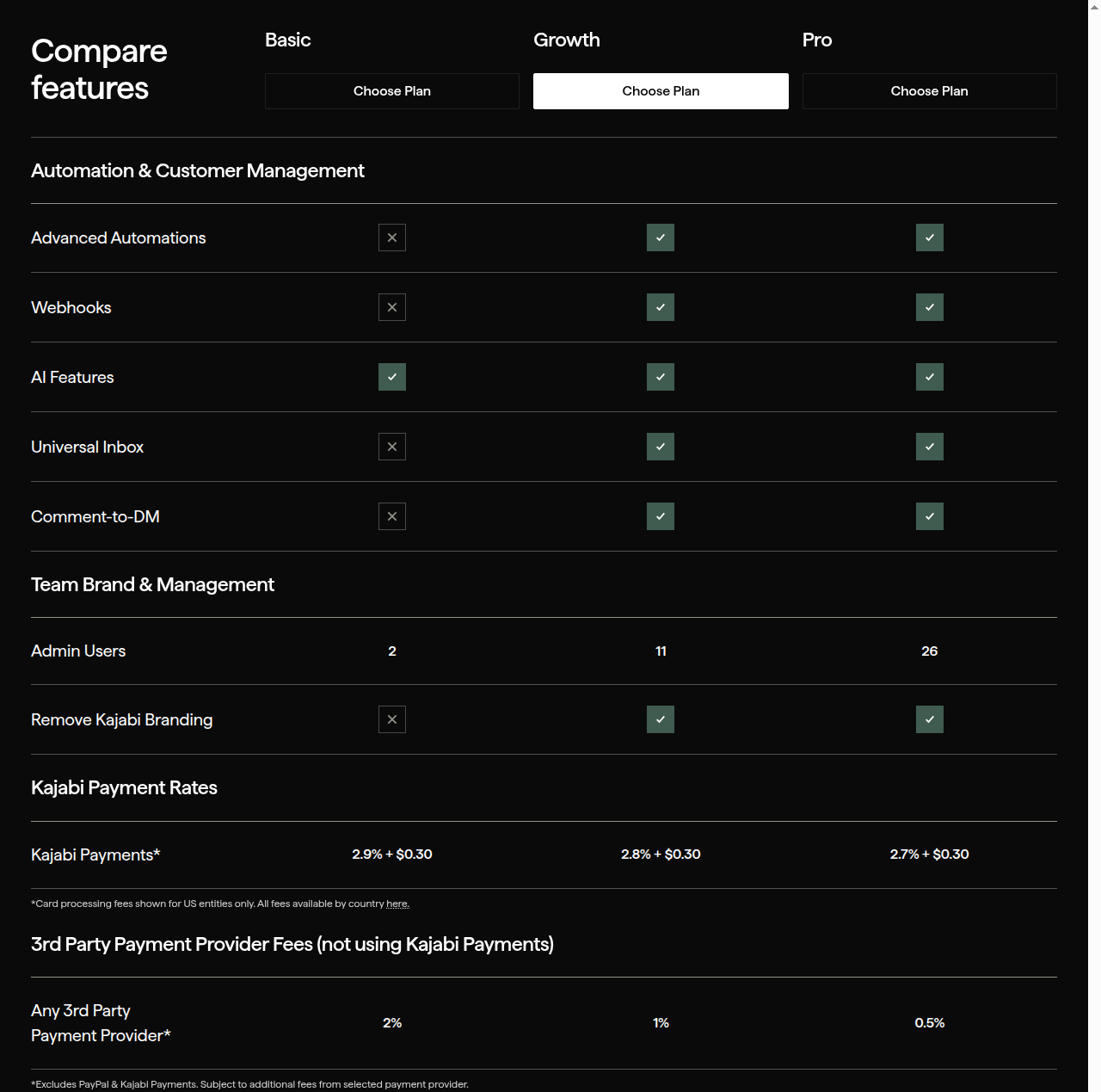This screenshot has width=1101, height=1092.
Task: Click the 2% third-party fee value
Action: click(392, 1023)
